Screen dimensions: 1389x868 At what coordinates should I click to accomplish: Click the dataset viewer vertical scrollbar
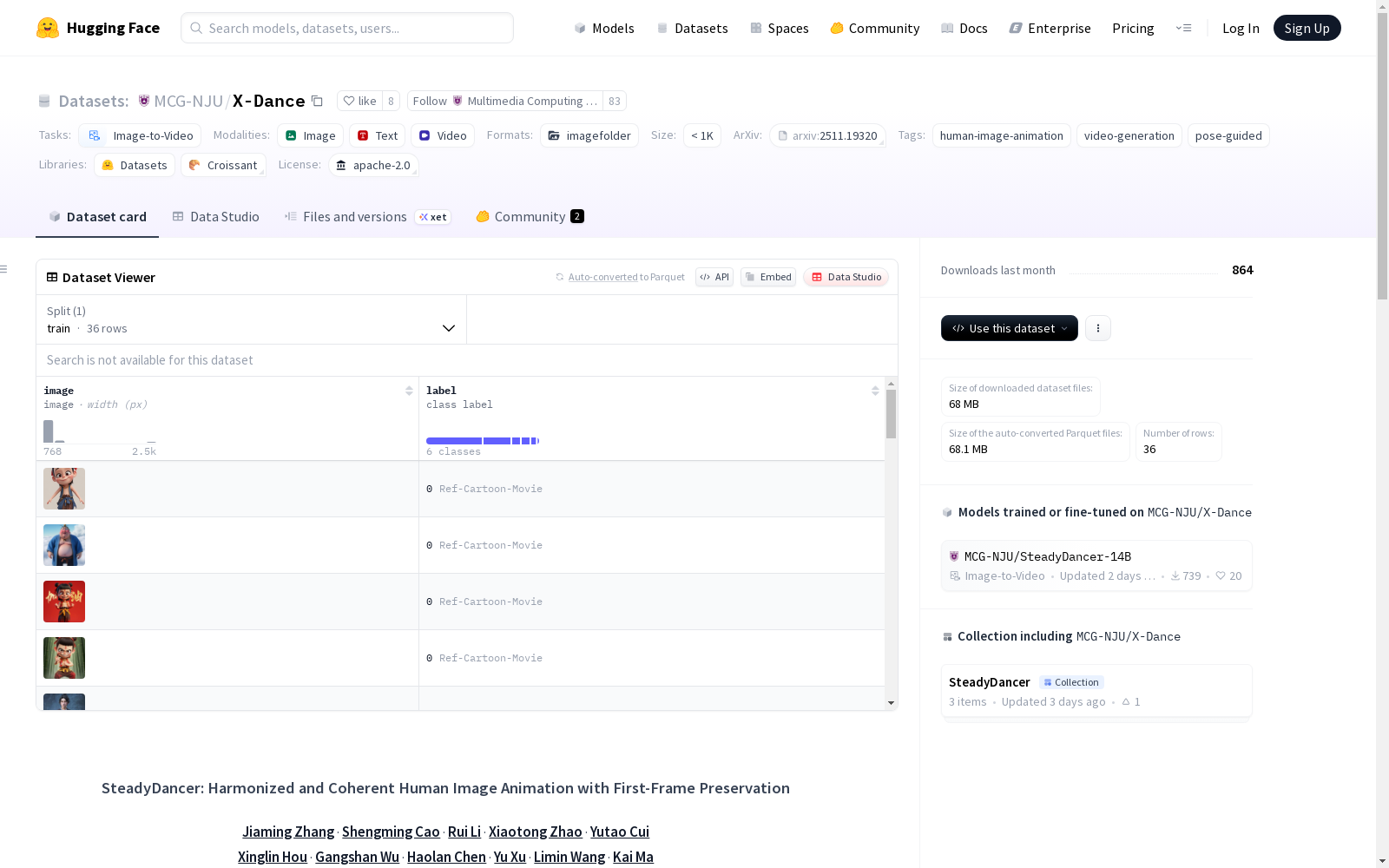click(891, 413)
